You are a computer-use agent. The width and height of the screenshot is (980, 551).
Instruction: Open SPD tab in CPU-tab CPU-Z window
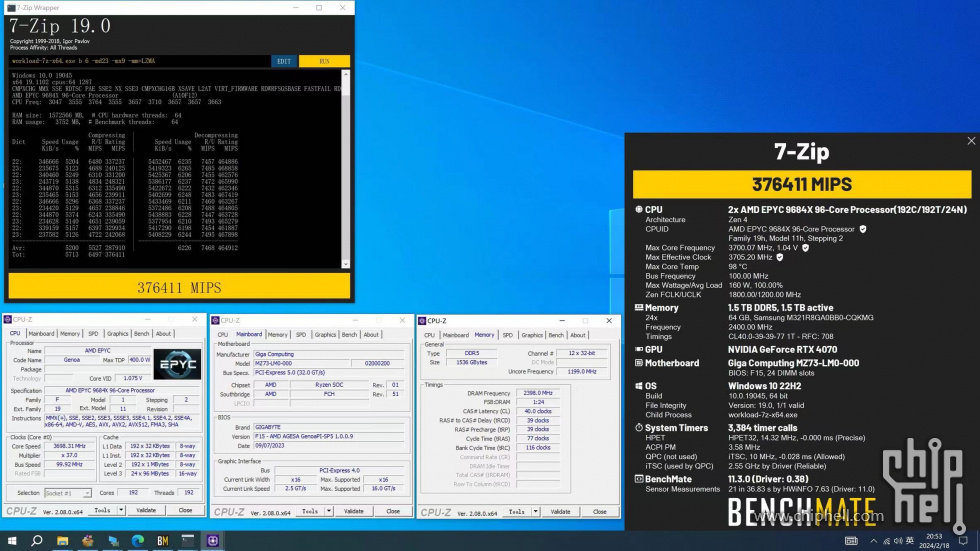93,334
